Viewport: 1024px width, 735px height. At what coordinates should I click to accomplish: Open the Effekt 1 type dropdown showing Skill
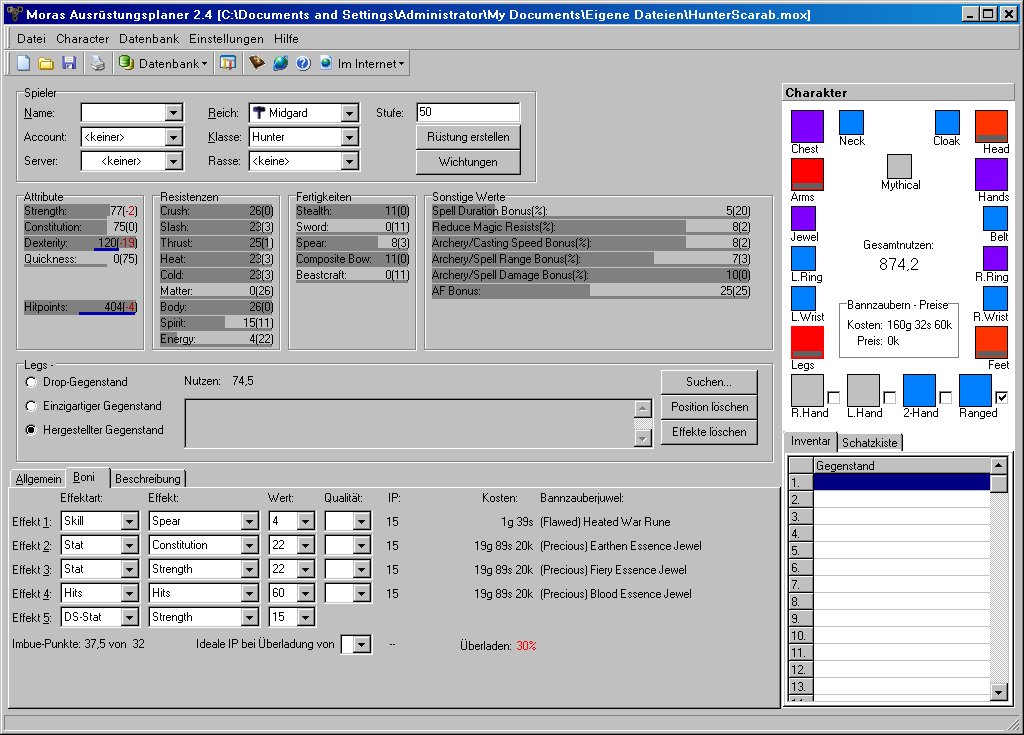click(129, 521)
